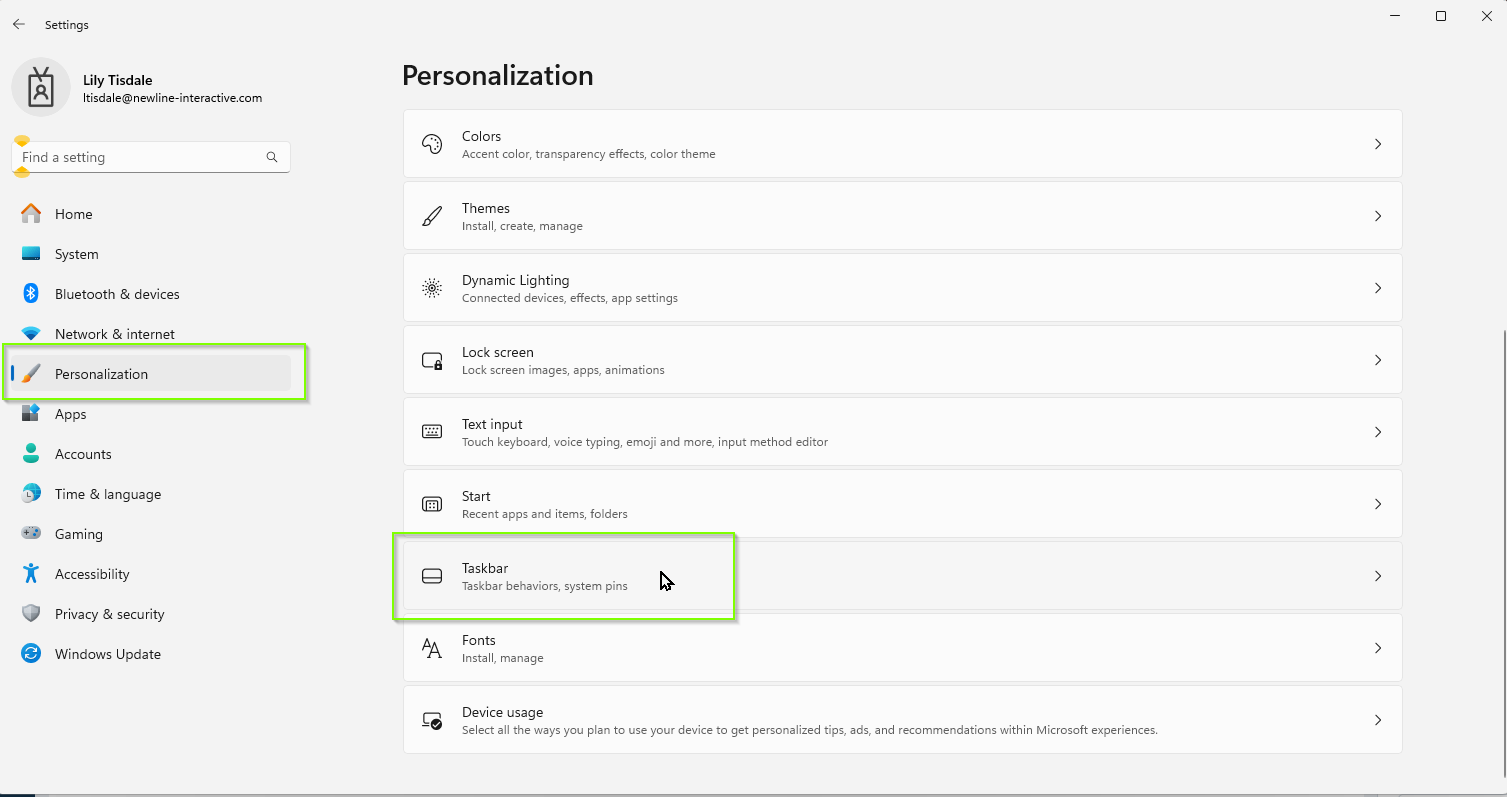Viewport: 1507px width, 797px height.
Task: Click the Time & language clock icon
Action: click(31, 494)
